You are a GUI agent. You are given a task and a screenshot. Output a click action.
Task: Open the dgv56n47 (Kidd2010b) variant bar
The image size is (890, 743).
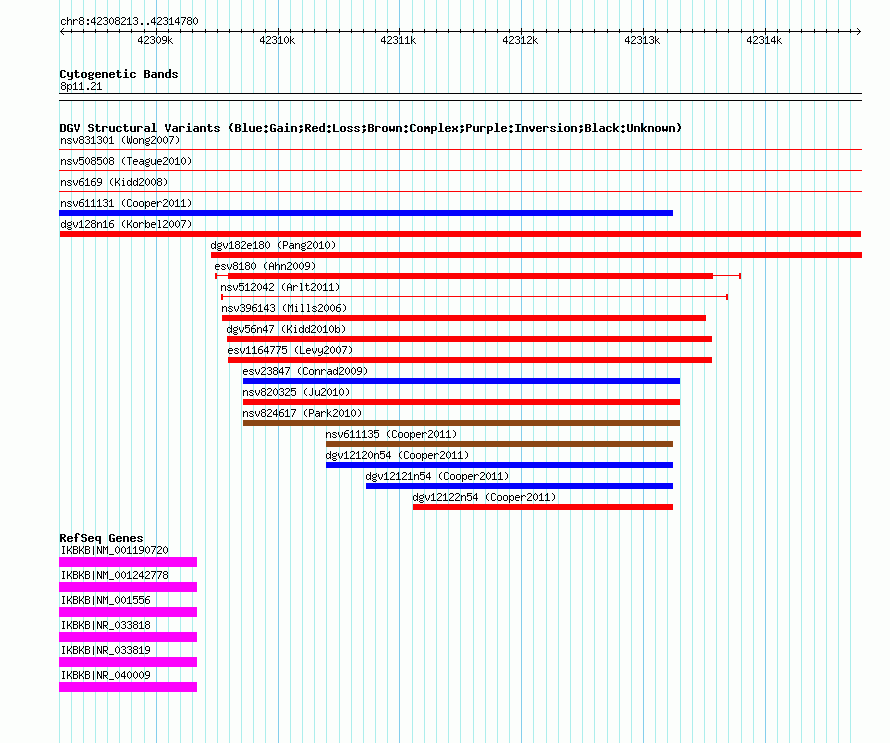click(x=469, y=339)
